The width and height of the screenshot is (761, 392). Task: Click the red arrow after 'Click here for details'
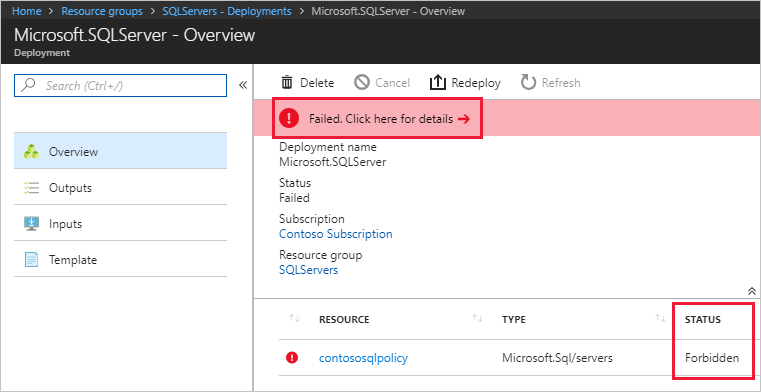[464, 119]
